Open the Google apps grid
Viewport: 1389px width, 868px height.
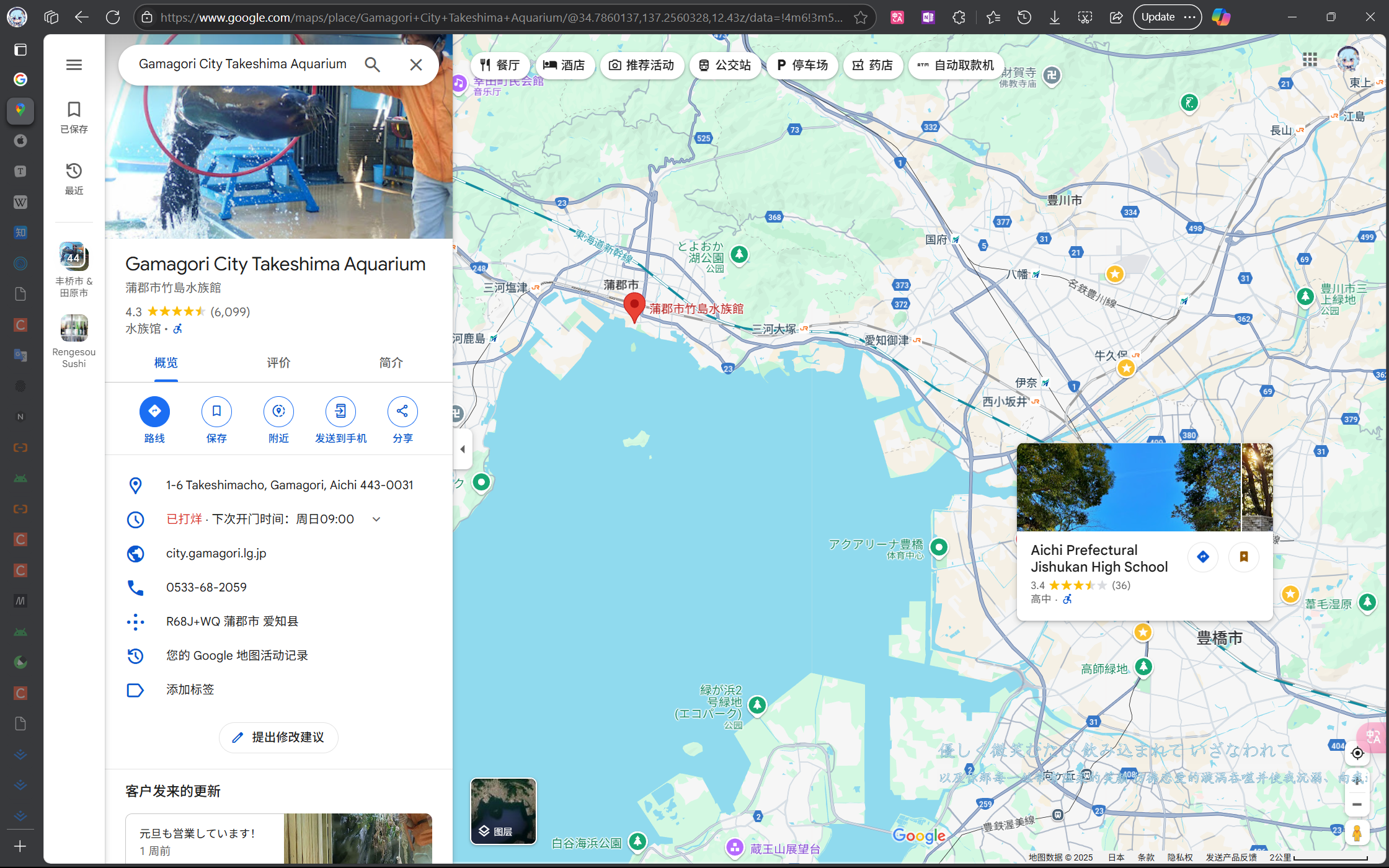pos(1310,60)
